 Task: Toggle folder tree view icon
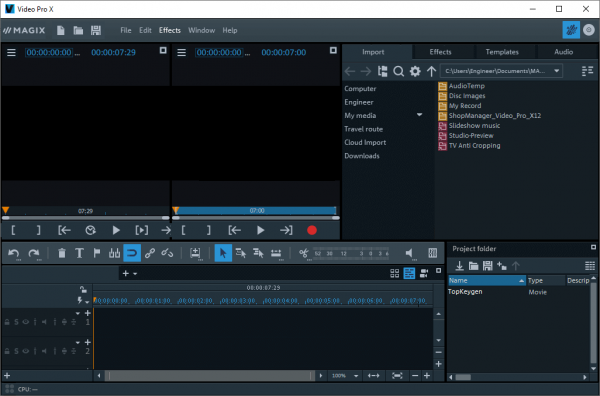pyautogui.click(x=382, y=71)
